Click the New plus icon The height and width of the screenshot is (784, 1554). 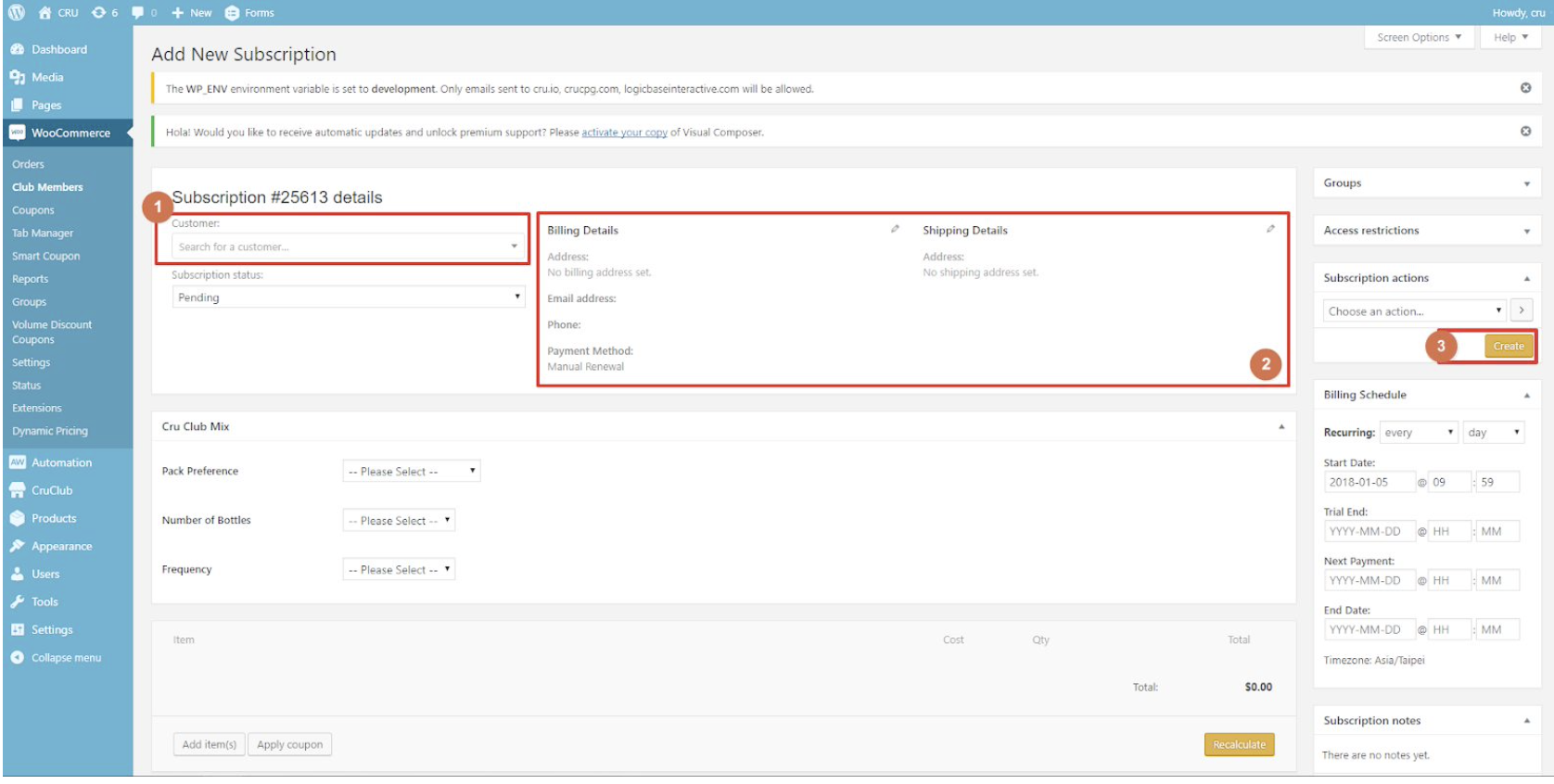[x=177, y=12]
